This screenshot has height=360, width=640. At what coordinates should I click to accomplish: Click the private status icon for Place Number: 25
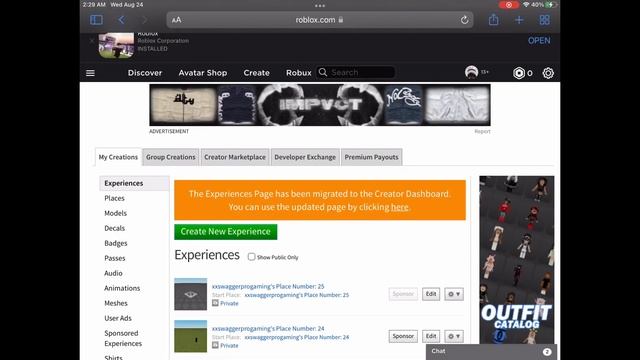[x=215, y=303]
